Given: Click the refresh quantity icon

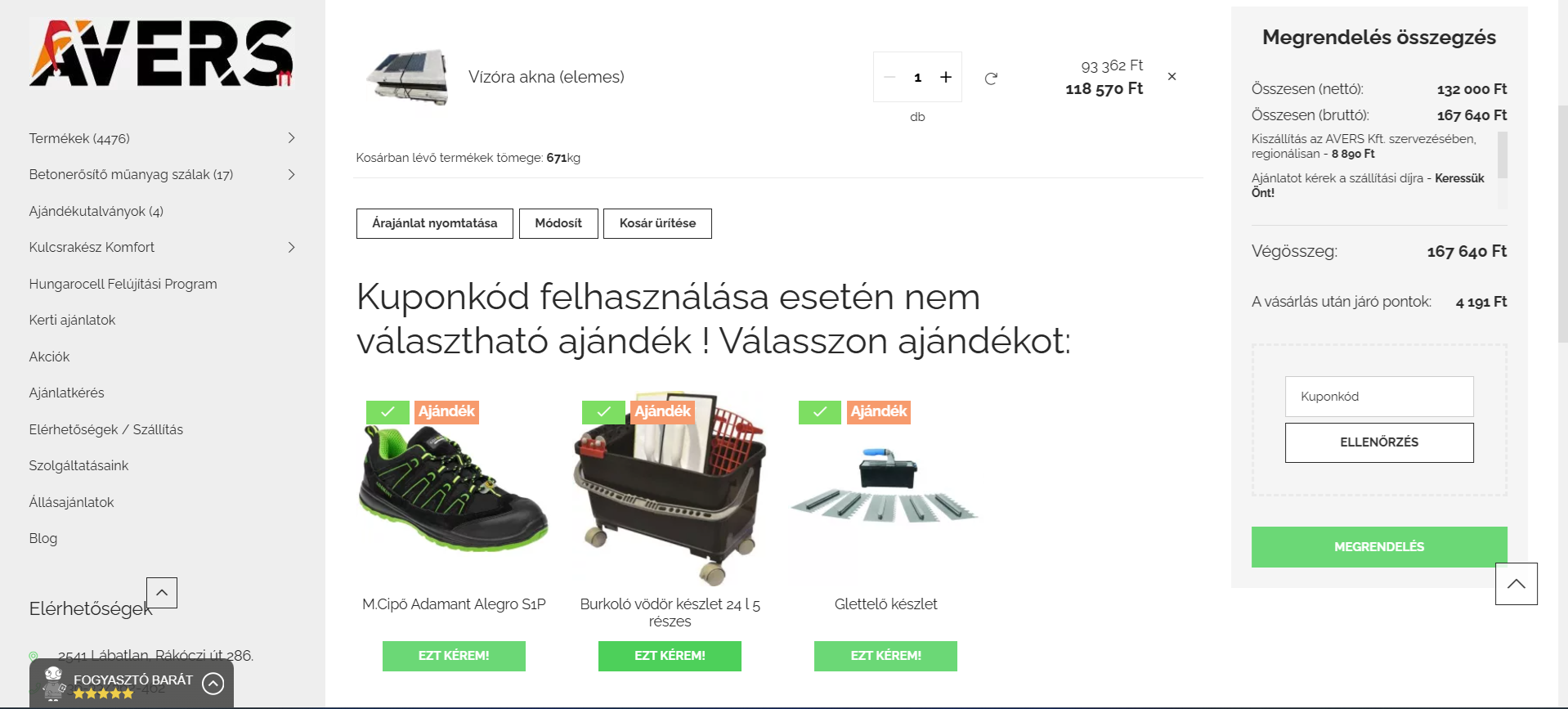Looking at the screenshot, I should tap(991, 79).
